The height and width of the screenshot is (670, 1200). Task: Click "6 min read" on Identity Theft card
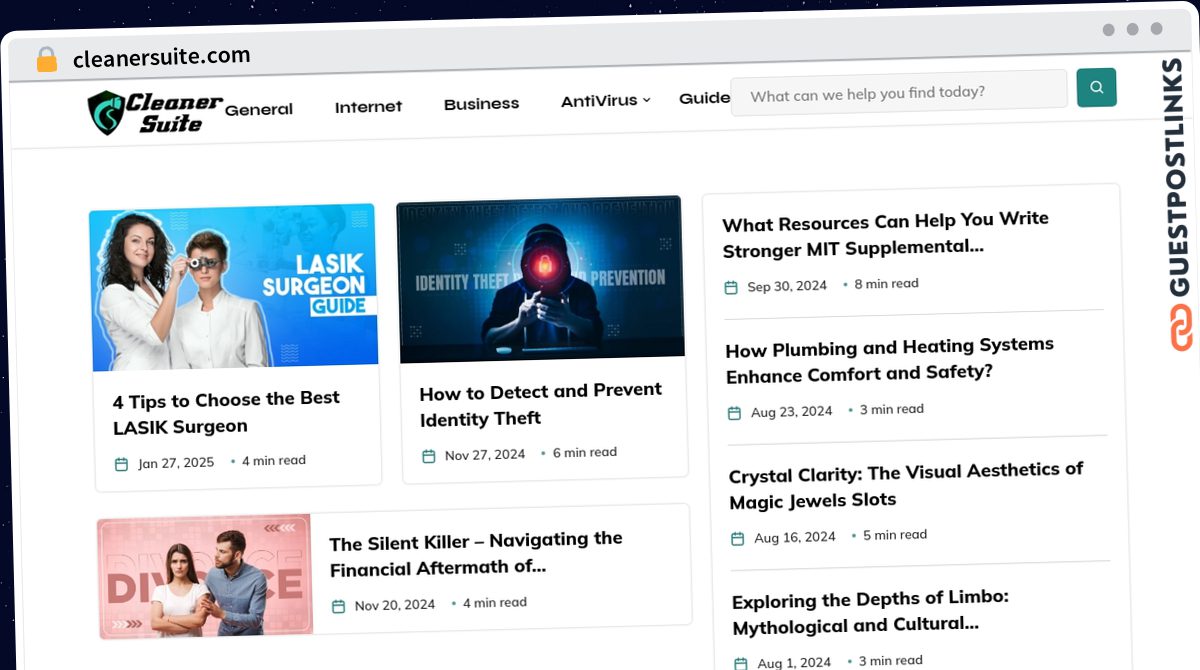tap(585, 453)
